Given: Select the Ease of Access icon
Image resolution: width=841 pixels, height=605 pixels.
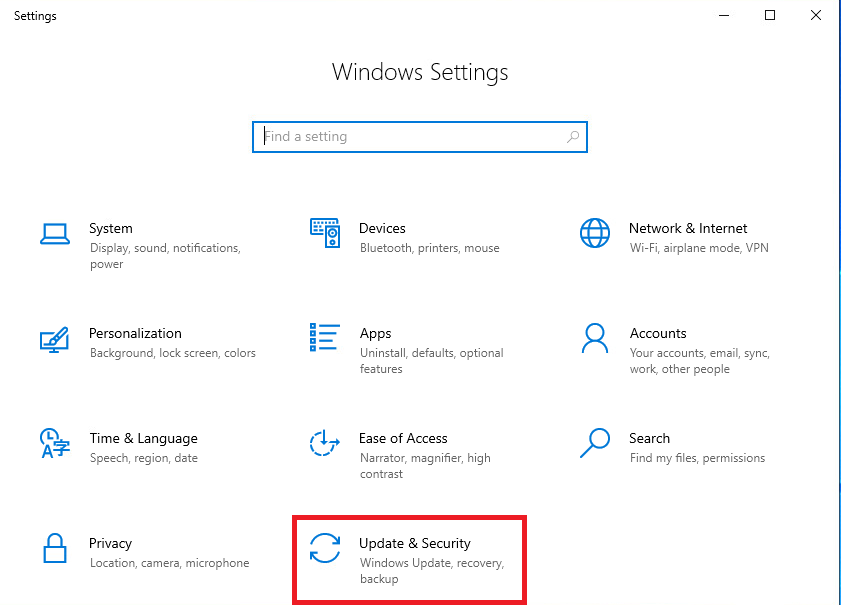Looking at the screenshot, I should pos(324,443).
